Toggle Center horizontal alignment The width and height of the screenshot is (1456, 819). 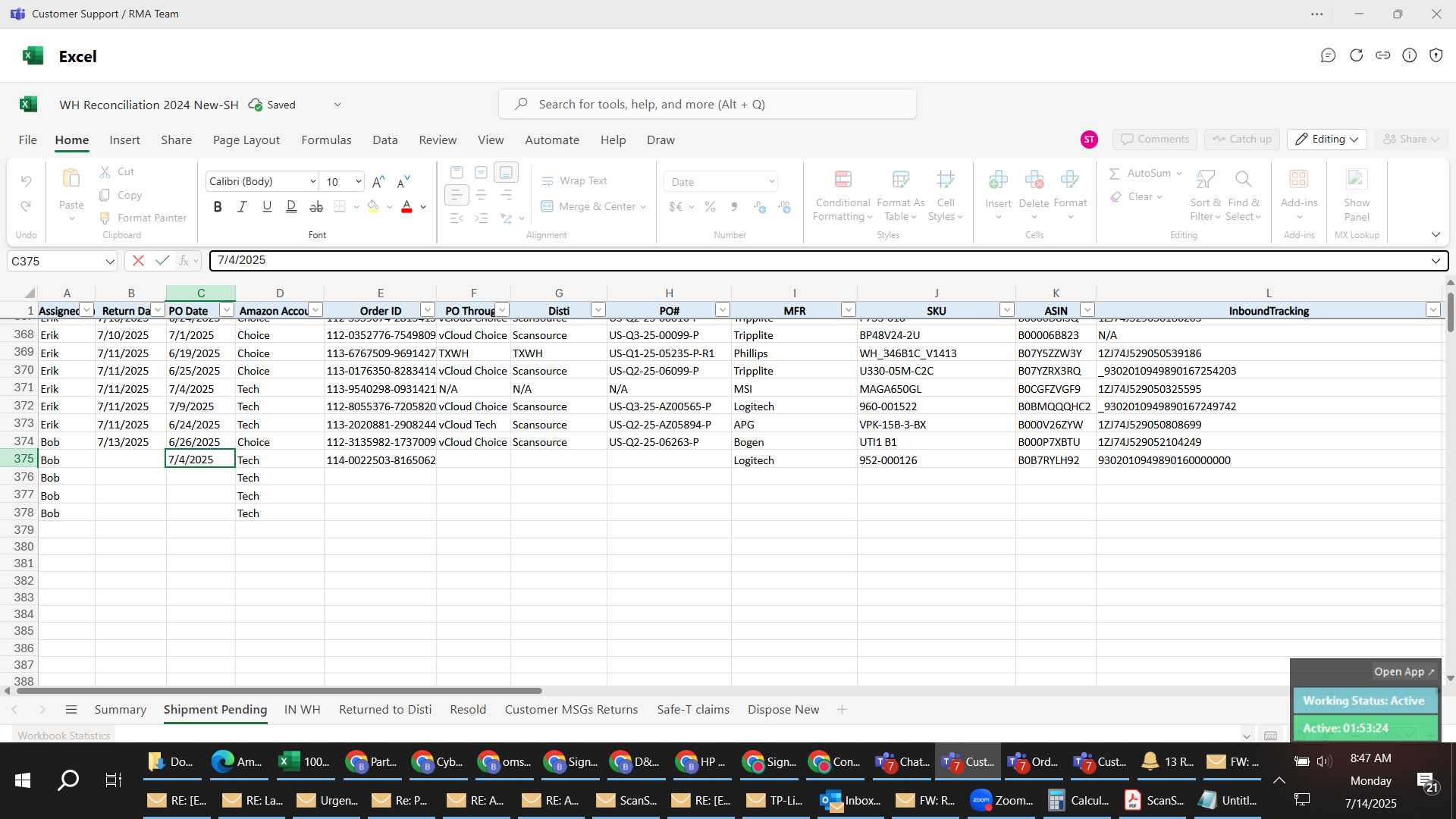point(481,195)
